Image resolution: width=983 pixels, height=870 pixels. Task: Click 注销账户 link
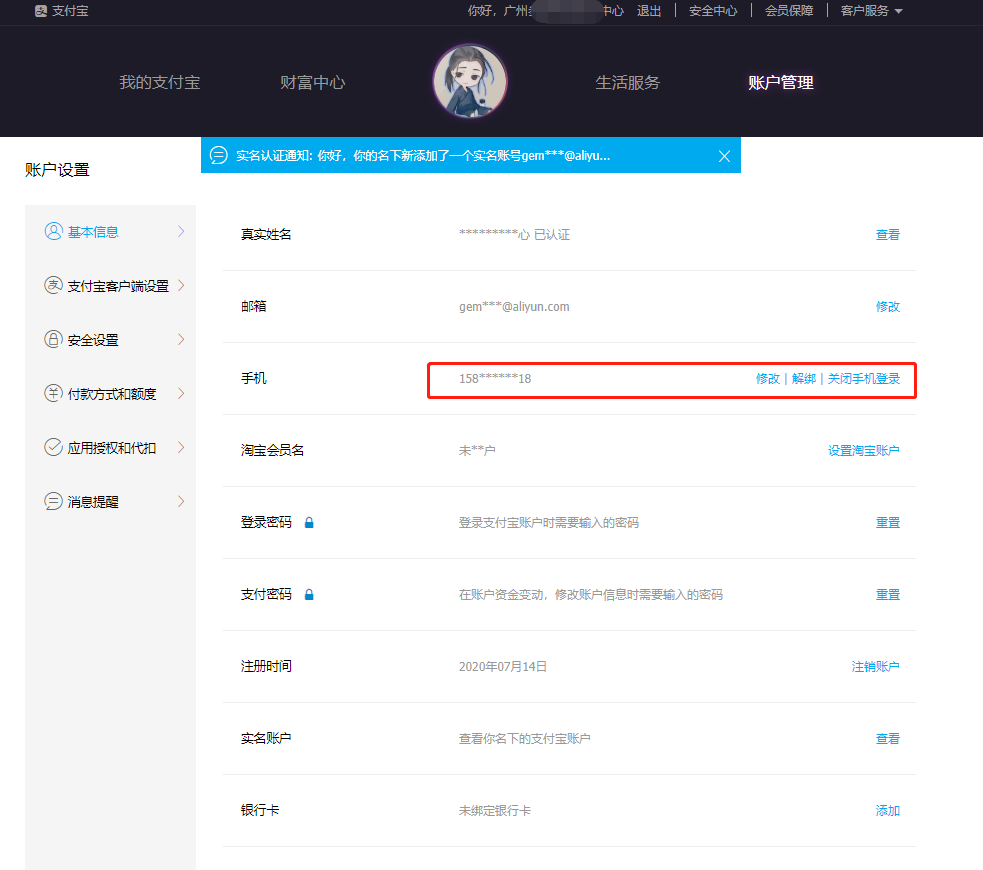tap(875, 666)
